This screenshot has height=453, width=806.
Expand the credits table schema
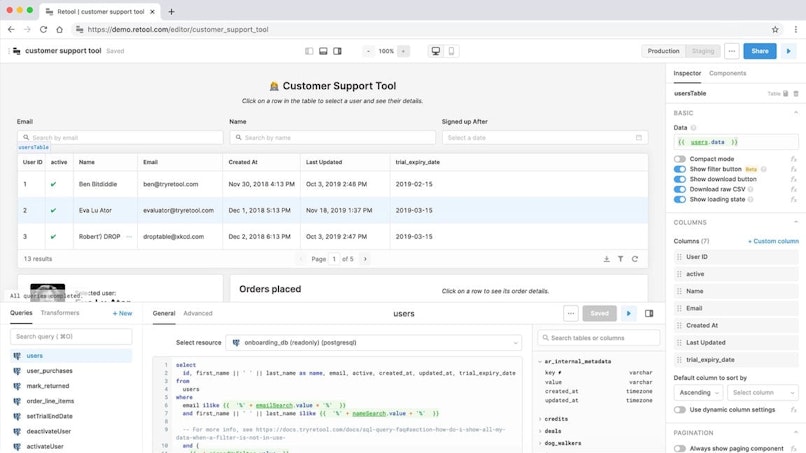point(540,419)
